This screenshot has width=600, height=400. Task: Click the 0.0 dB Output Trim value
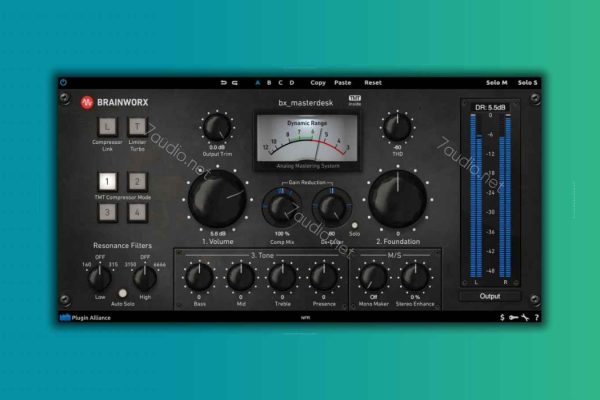(x=217, y=147)
